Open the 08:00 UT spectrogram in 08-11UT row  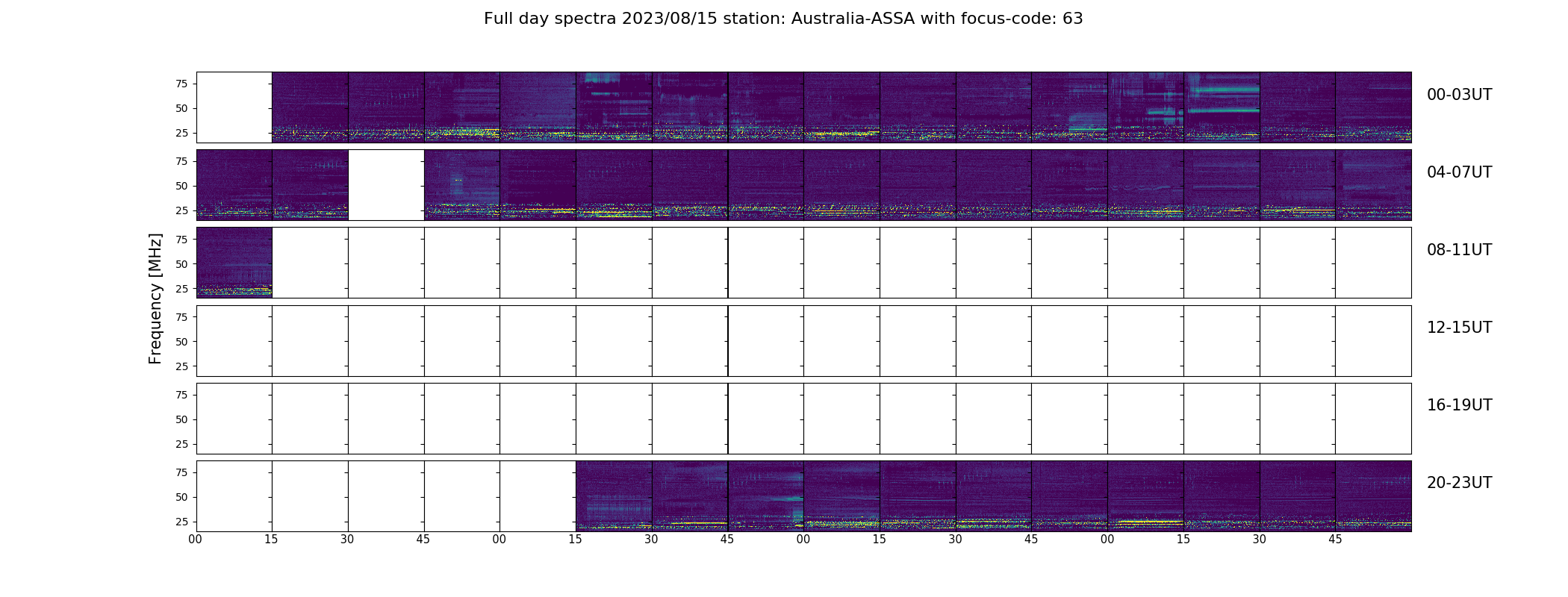pos(234,263)
